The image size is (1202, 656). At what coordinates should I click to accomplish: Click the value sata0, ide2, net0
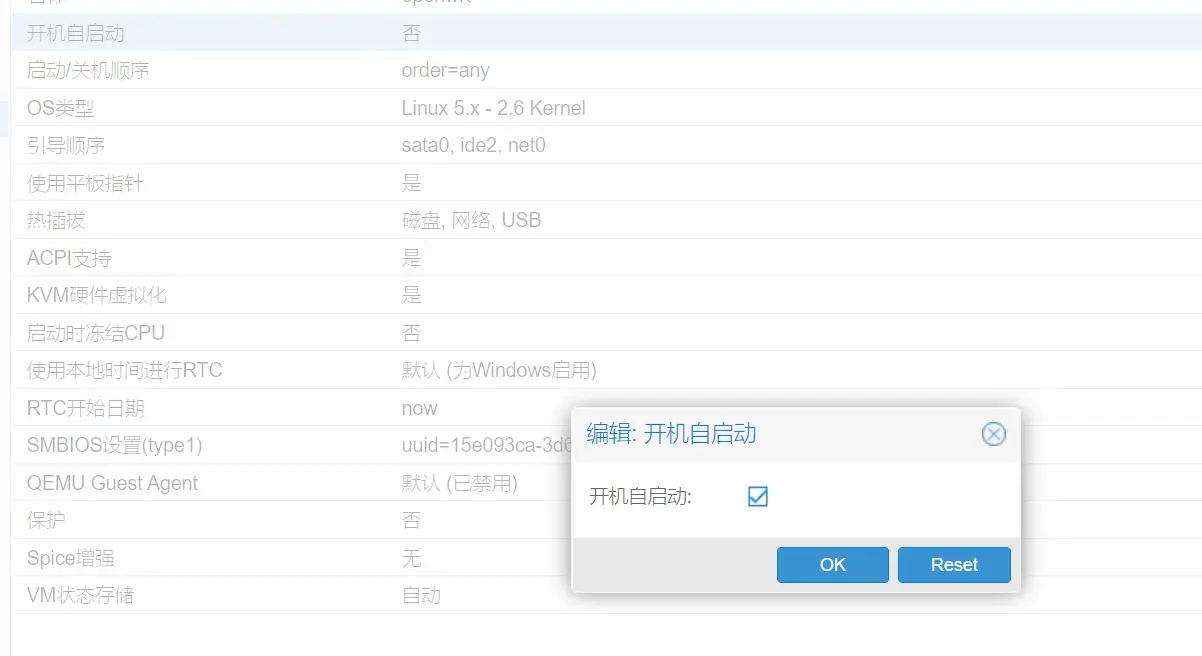[x=473, y=146]
